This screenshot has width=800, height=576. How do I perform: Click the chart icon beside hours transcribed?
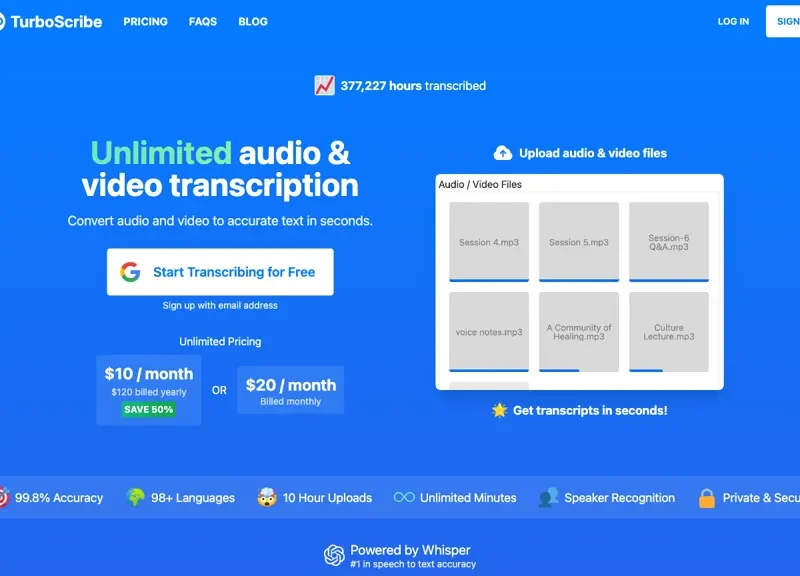pos(324,86)
